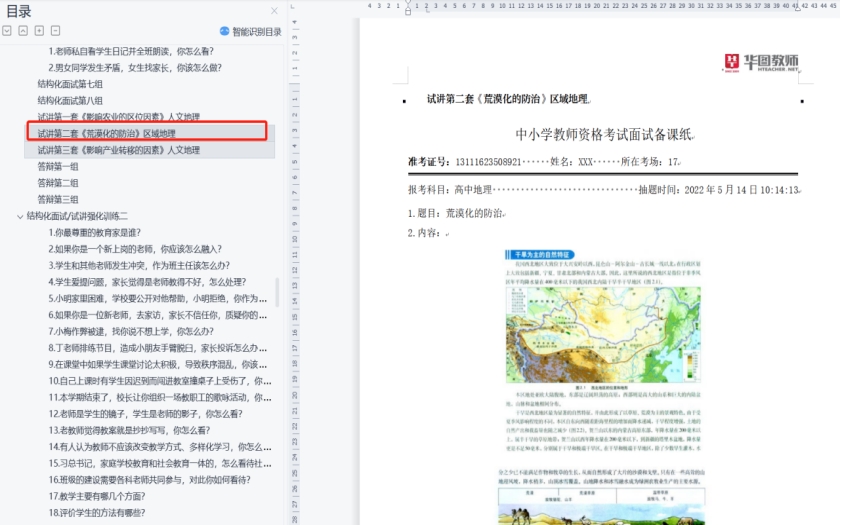Click the plus promote-level icon

pyautogui.click(x=39, y=31)
